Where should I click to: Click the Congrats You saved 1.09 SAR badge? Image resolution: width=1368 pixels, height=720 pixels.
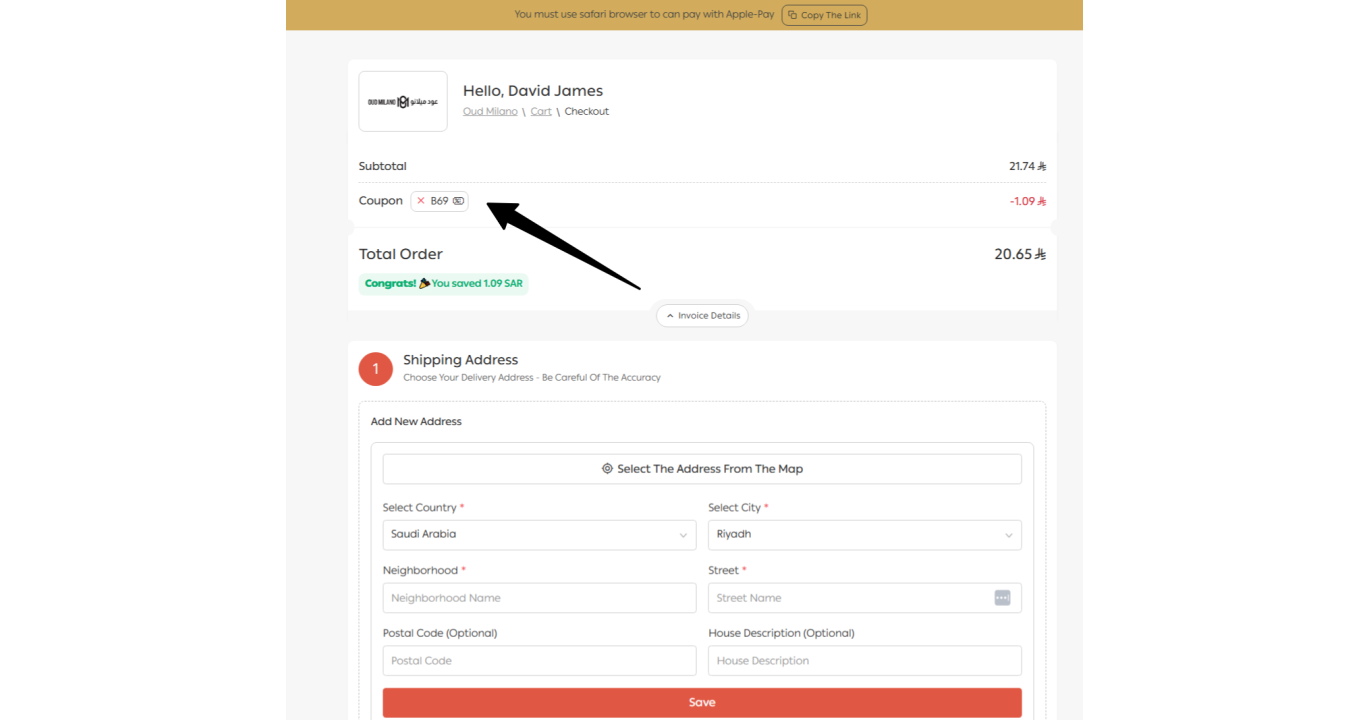click(x=443, y=284)
